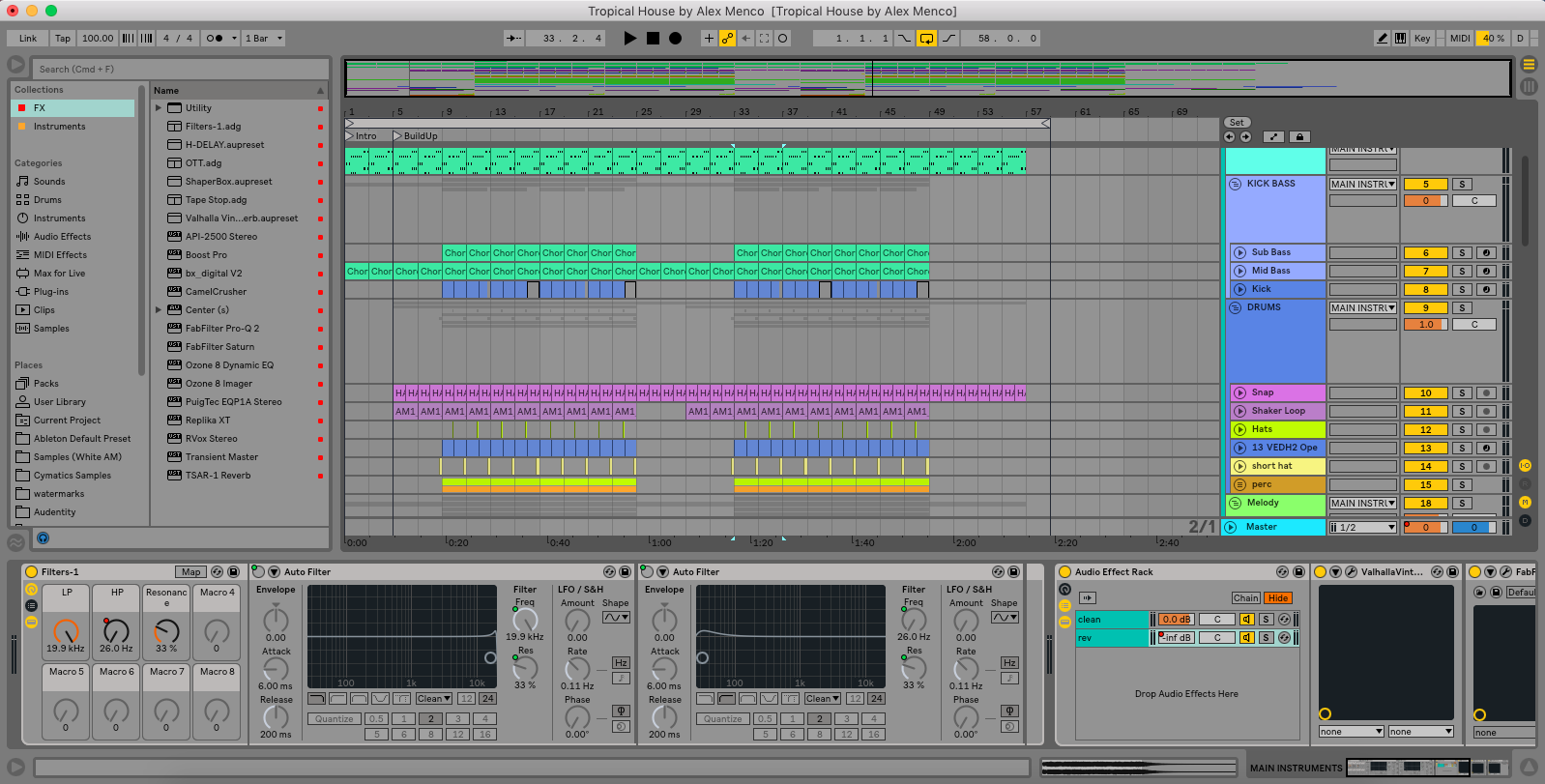Toggle Audio Effect Rack device activator
Viewport: 1545px width, 784px height.
tap(1064, 572)
